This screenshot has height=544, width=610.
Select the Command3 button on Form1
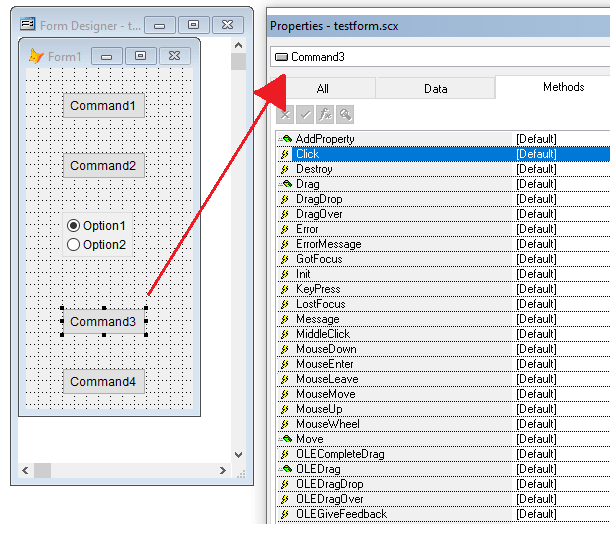point(103,321)
